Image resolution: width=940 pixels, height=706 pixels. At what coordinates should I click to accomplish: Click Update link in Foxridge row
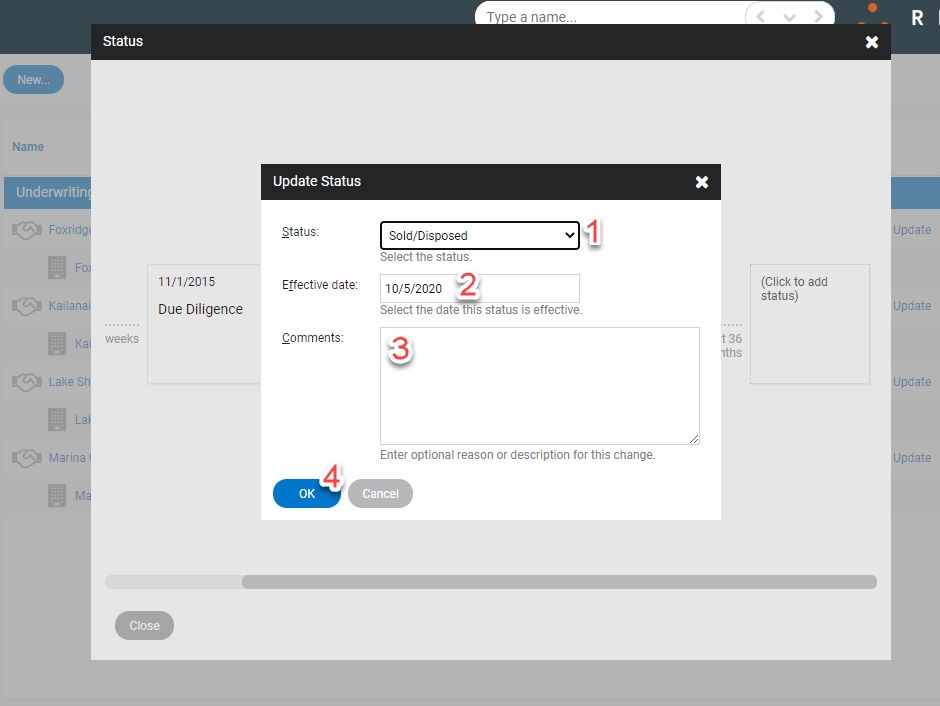912,230
